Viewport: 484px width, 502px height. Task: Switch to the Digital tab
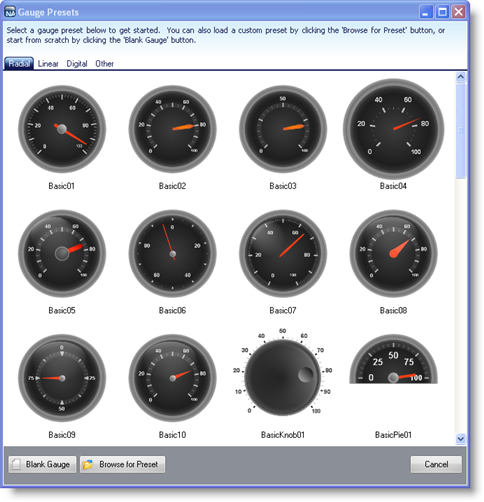77,64
